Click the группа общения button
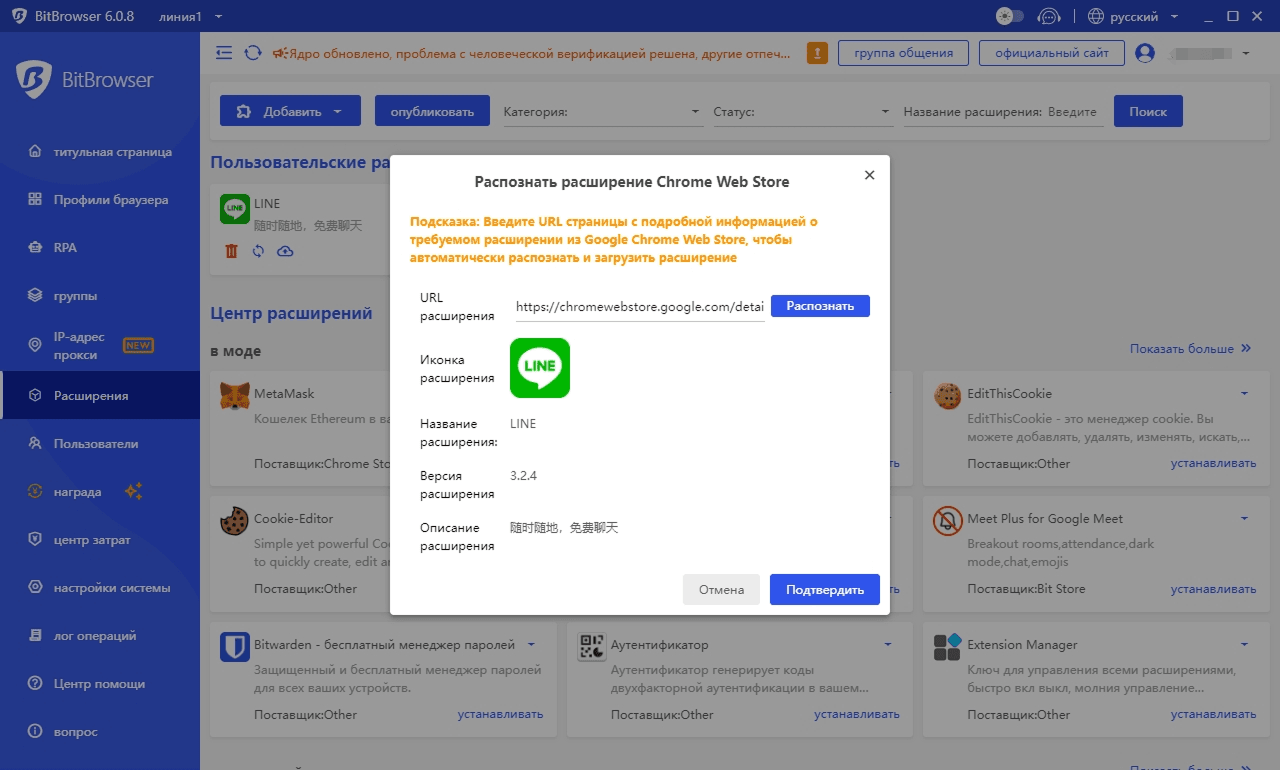1280x770 pixels. 903,53
